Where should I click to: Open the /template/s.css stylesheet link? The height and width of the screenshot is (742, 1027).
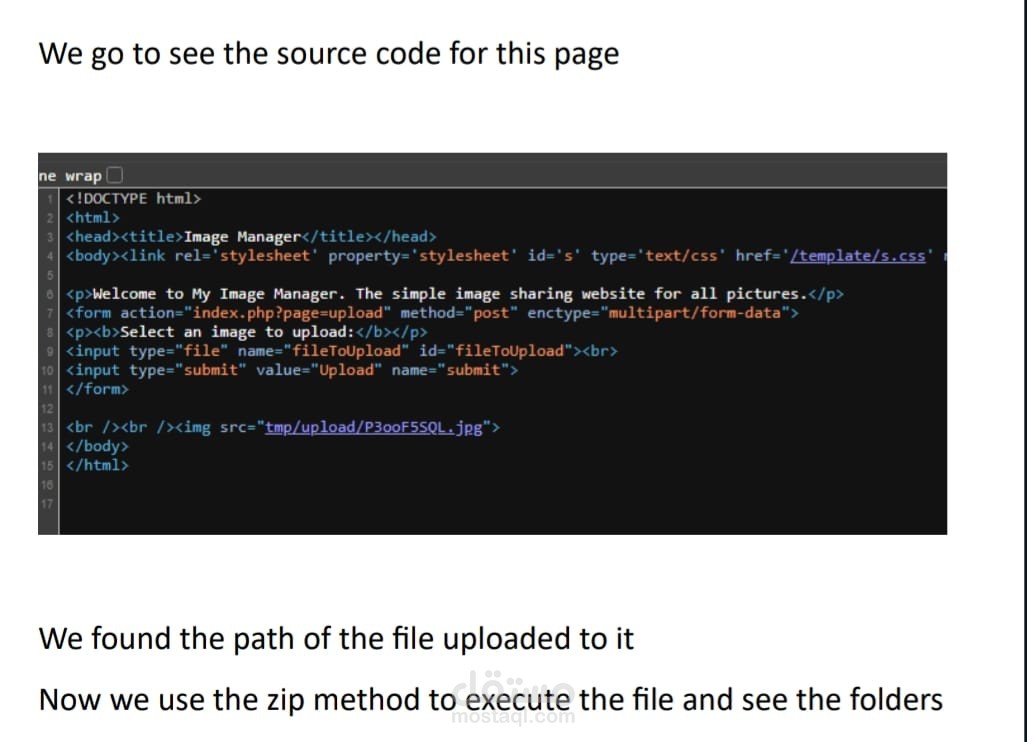[x=857, y=255]
